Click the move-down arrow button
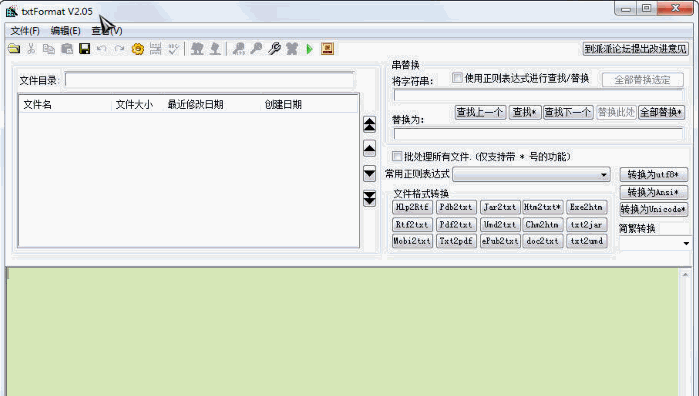This screenshot has height=396, width=699. pos(370,173)
